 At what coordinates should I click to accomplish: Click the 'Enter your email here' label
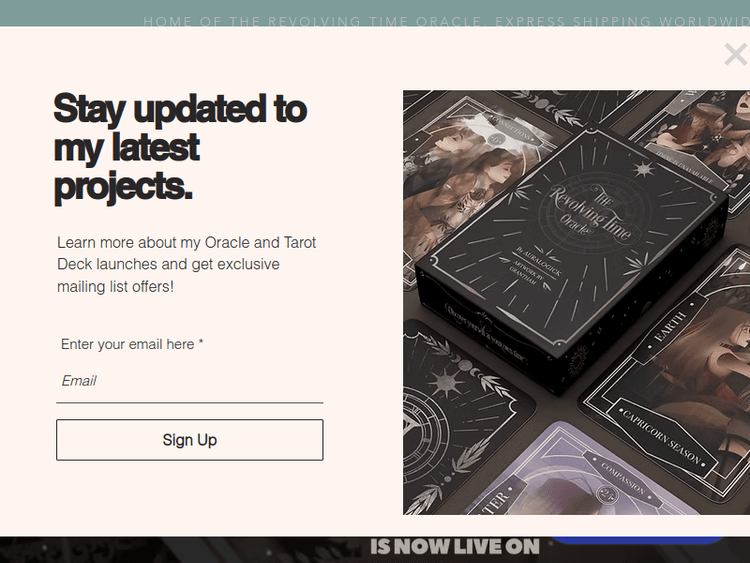pyautogui.click(x=132, y=344)
